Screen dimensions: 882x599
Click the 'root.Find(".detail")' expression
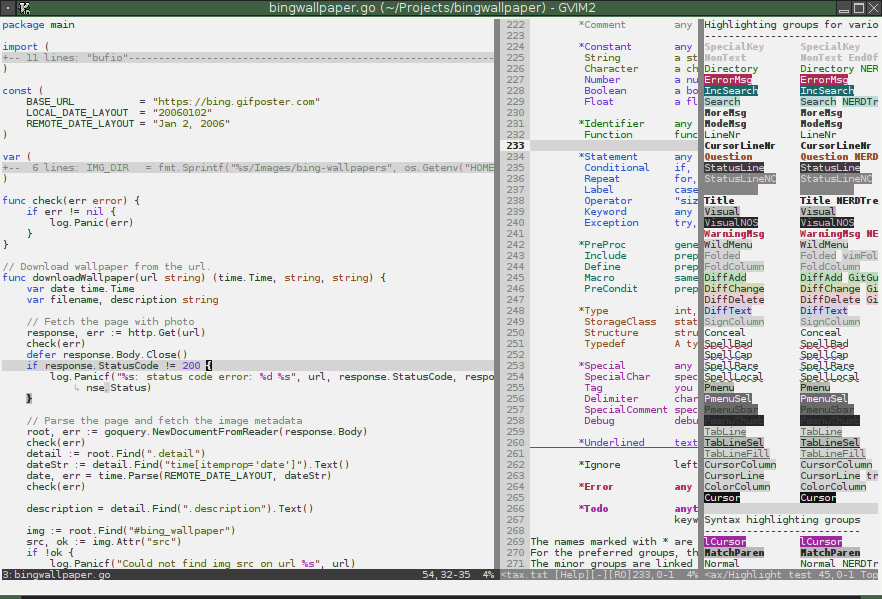(146, 454)
